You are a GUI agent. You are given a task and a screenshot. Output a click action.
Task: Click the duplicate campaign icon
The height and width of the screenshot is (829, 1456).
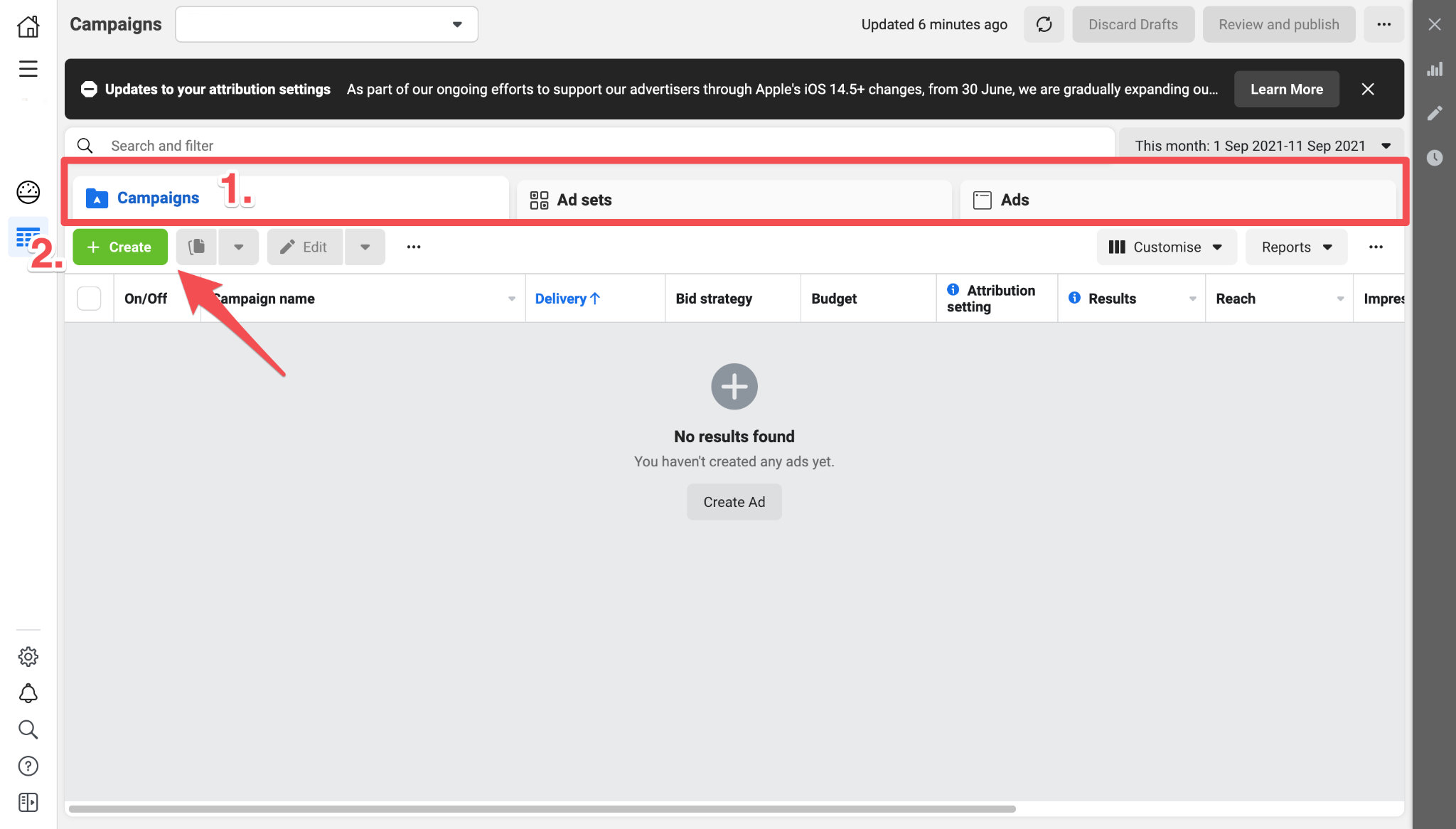[x=197, y=247]
